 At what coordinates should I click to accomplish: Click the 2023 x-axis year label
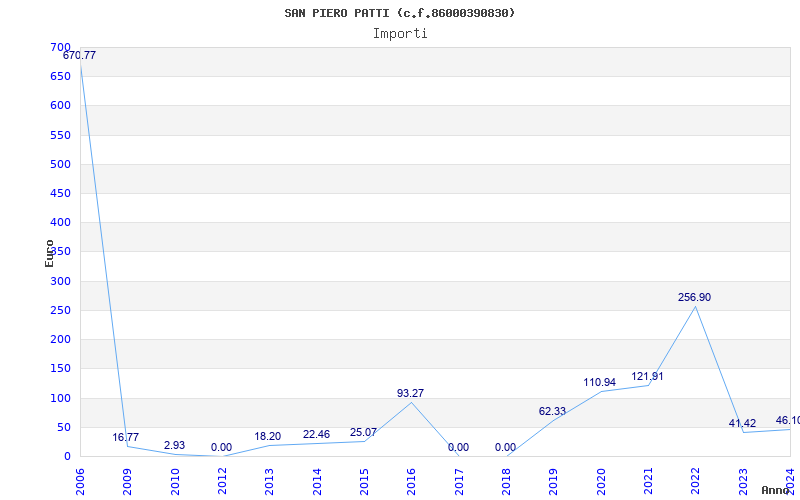coord(743,481)
